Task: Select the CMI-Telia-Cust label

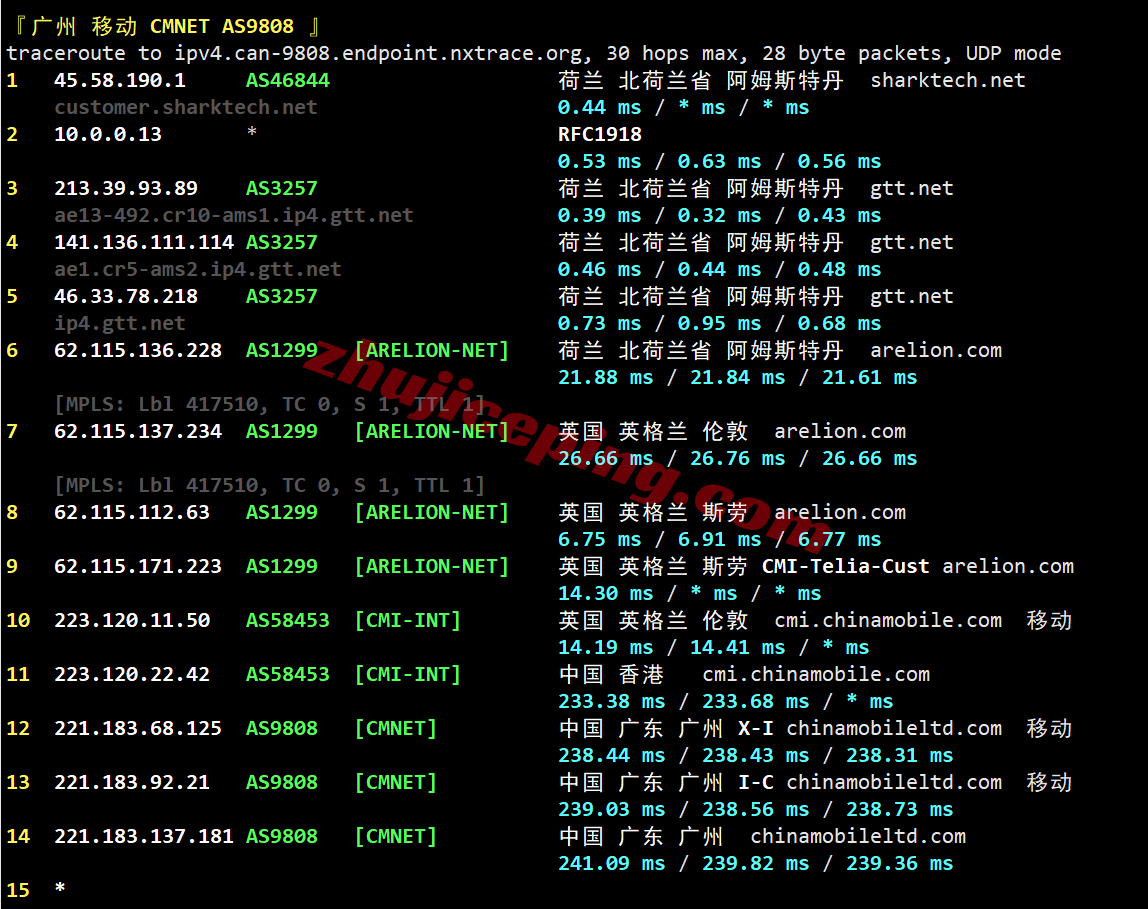Action: coord(846,567)
